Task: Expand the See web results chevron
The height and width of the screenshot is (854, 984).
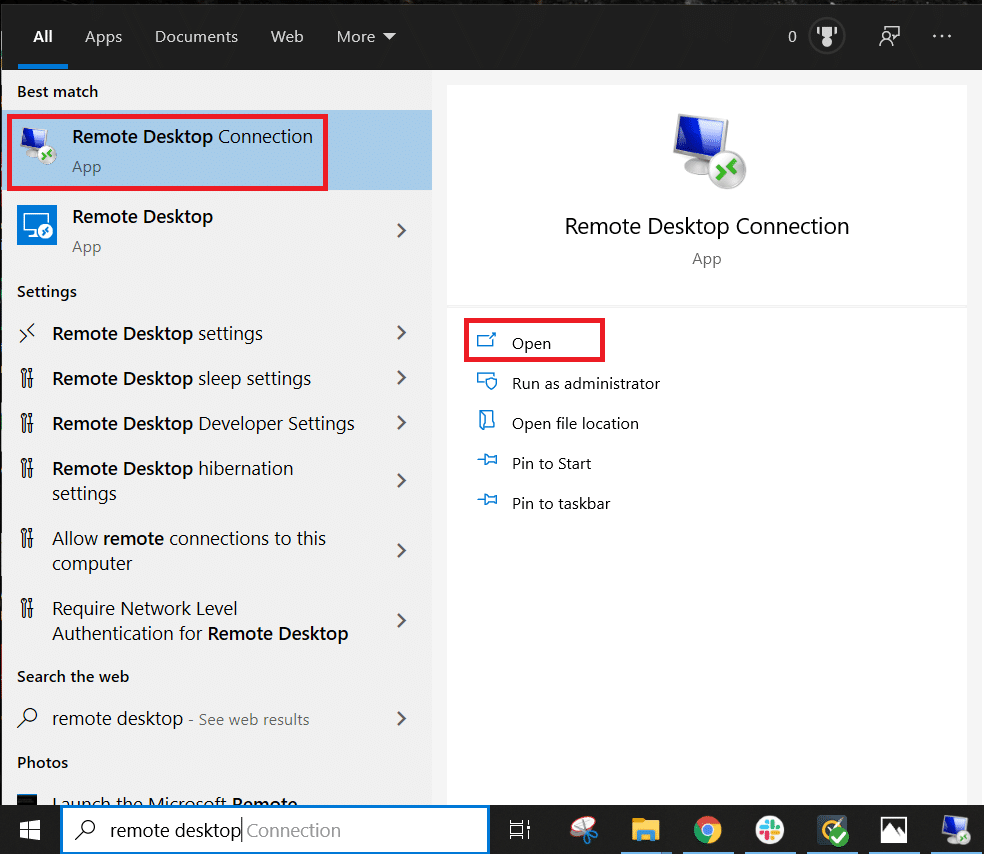Action: (x=401, y=719)
